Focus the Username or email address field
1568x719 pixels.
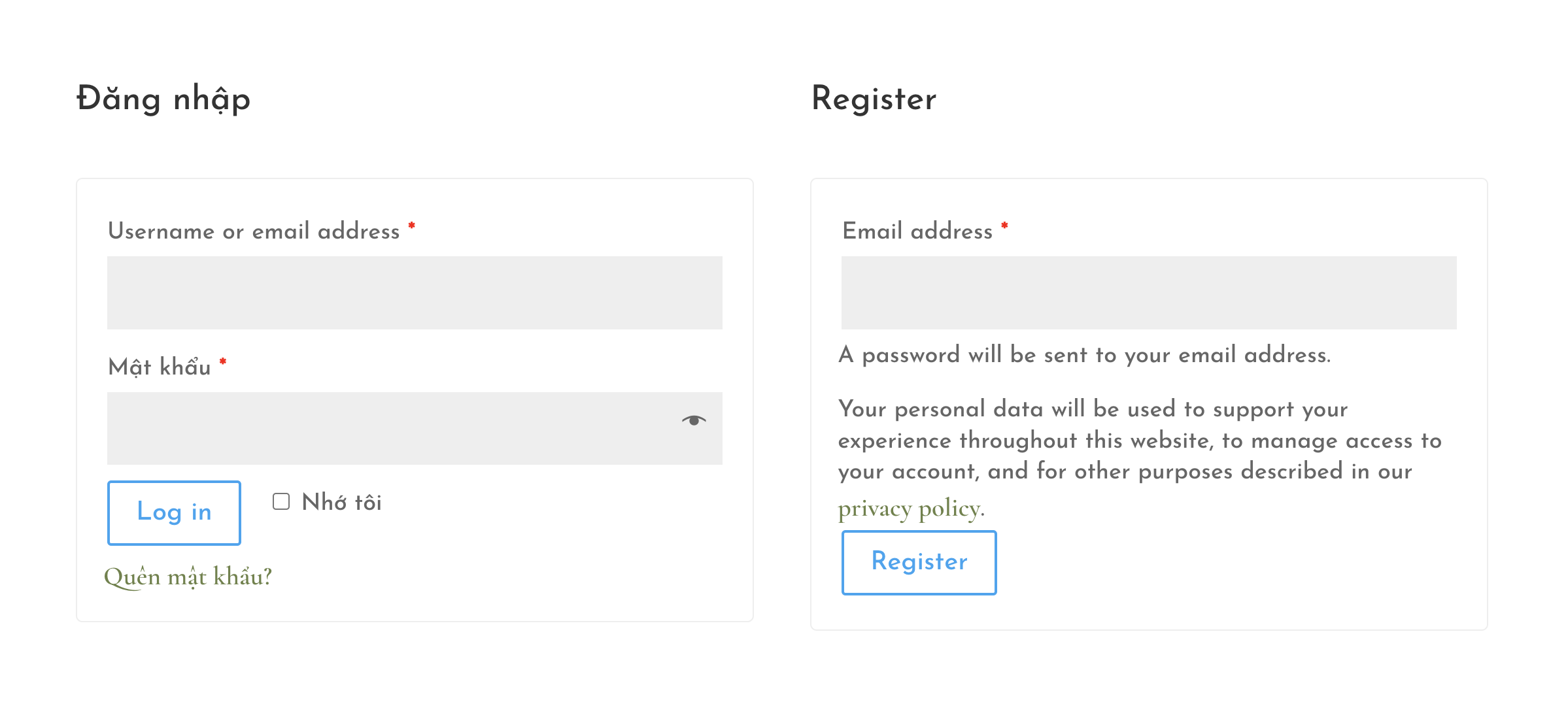[x=415, y=293]
